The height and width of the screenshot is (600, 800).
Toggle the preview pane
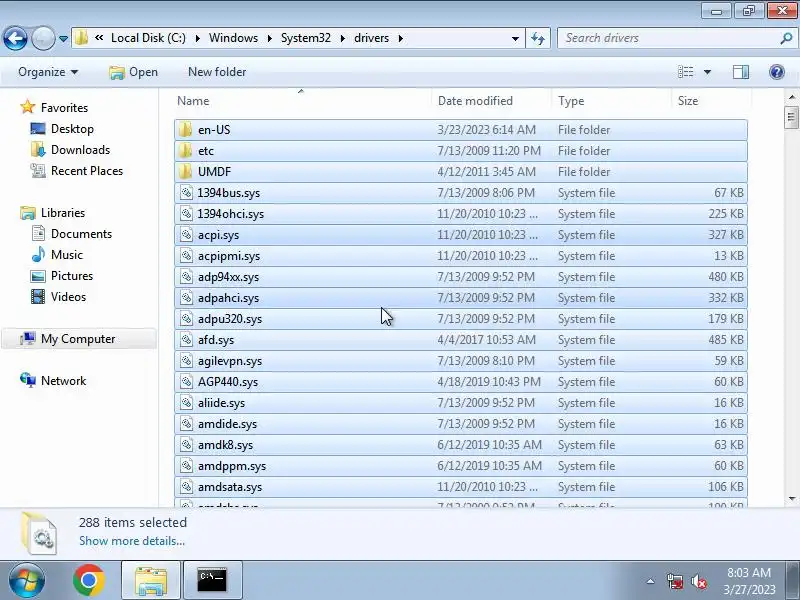pyautogui.click(x=741, y=72)
